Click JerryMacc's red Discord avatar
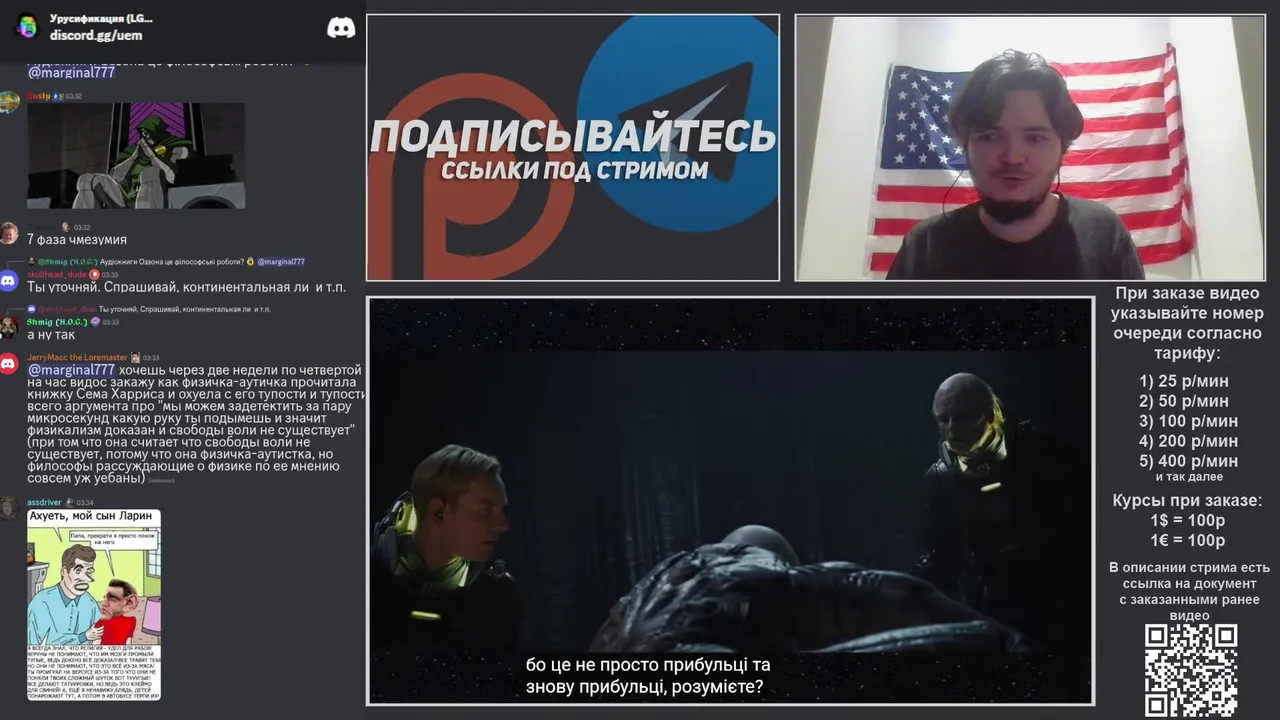Image resolution: width=1280 pixels, height=720 pixels. point(9,364)
